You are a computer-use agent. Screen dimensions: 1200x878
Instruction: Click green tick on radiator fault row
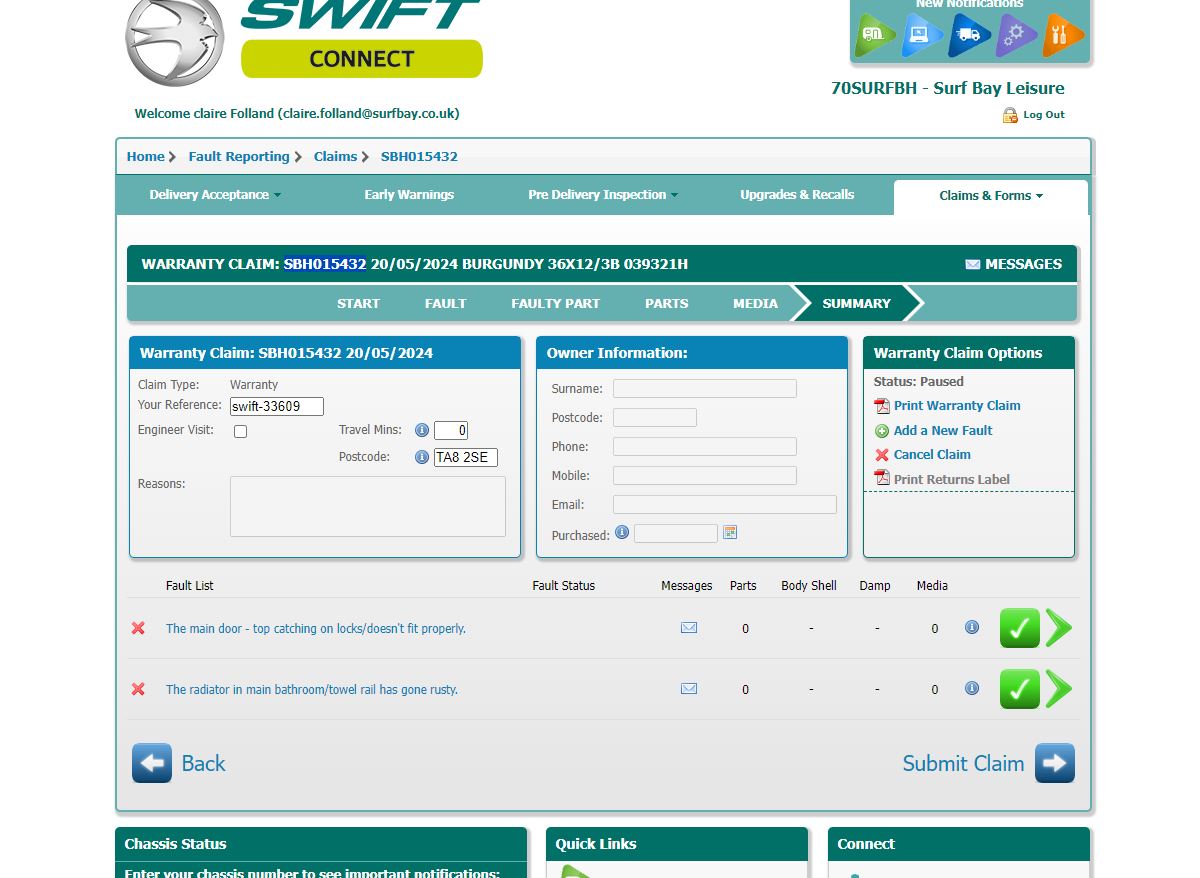[1020, 689]
